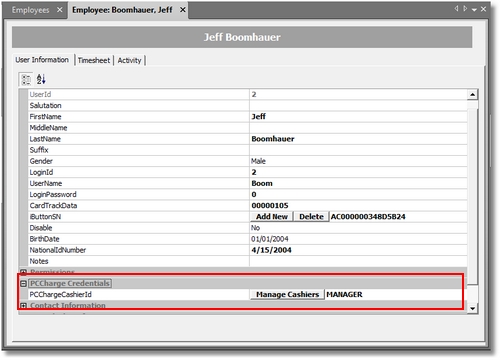Image resolution: width=500 pixels, height=360 pixels.
Task: Select the CardTrackData property label
Action: click(53, 206)
